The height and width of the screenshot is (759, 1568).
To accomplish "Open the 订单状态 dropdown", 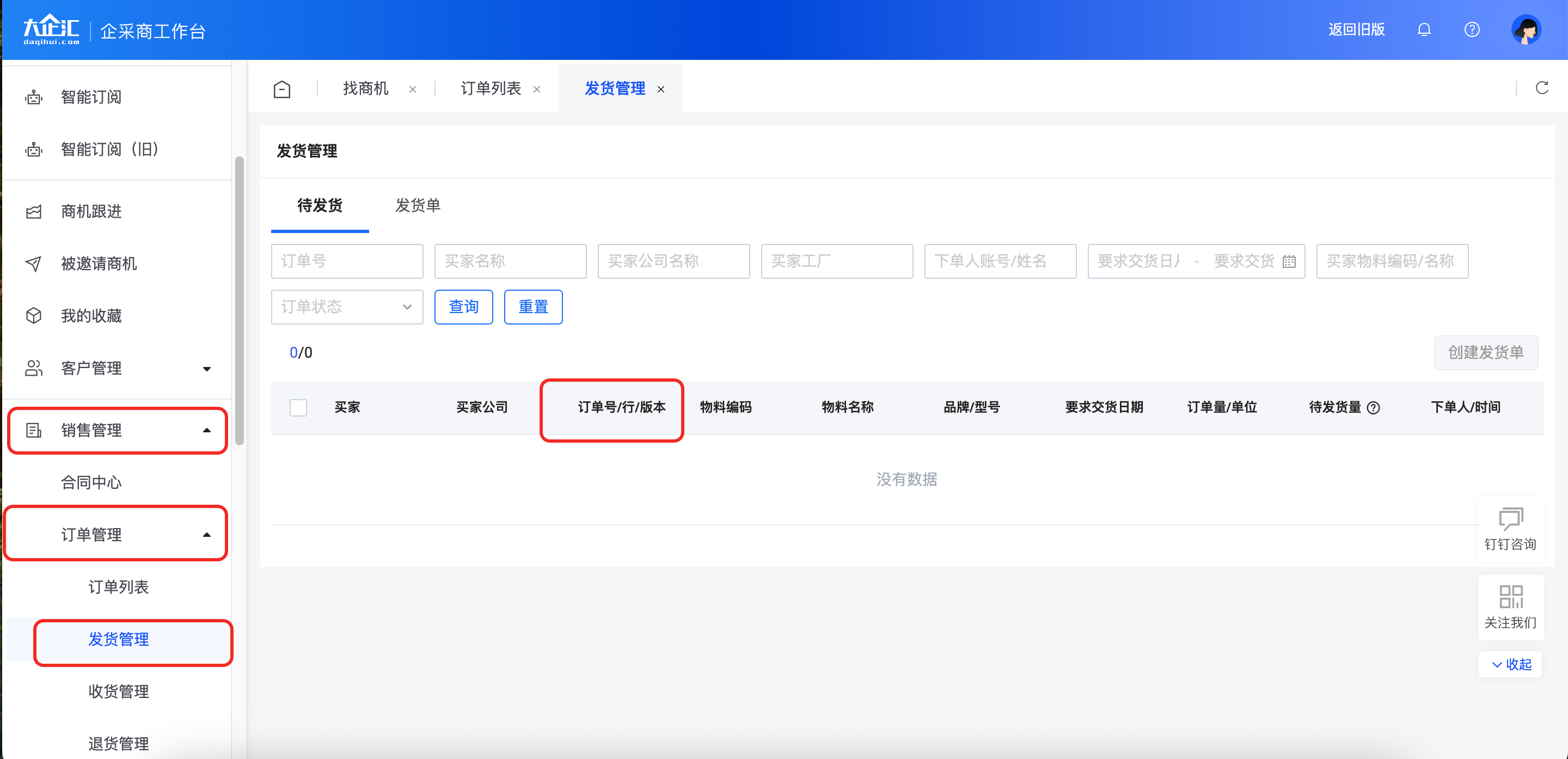I will (347, 307).
